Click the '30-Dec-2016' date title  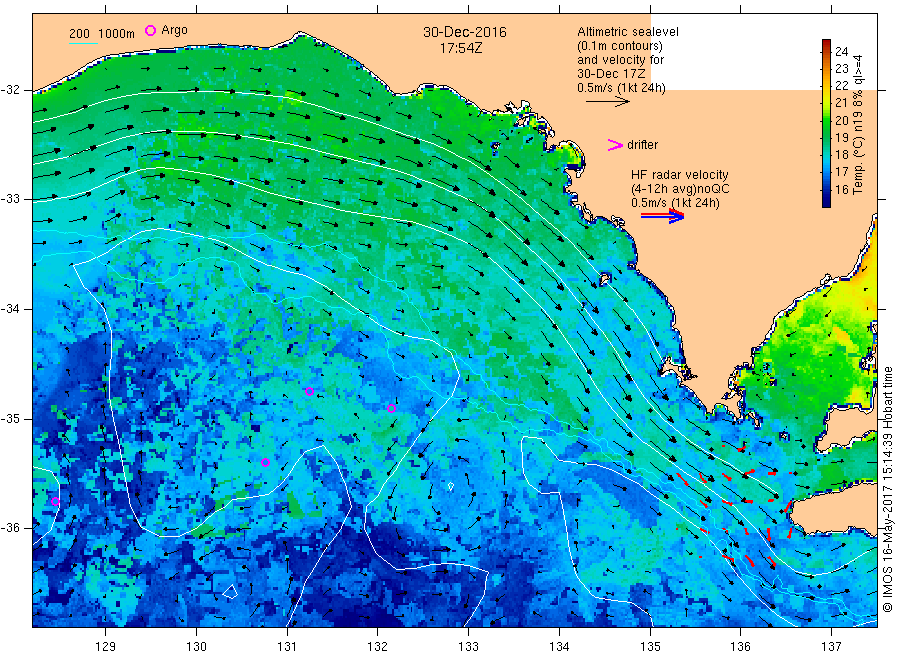(x=465, y=32)
